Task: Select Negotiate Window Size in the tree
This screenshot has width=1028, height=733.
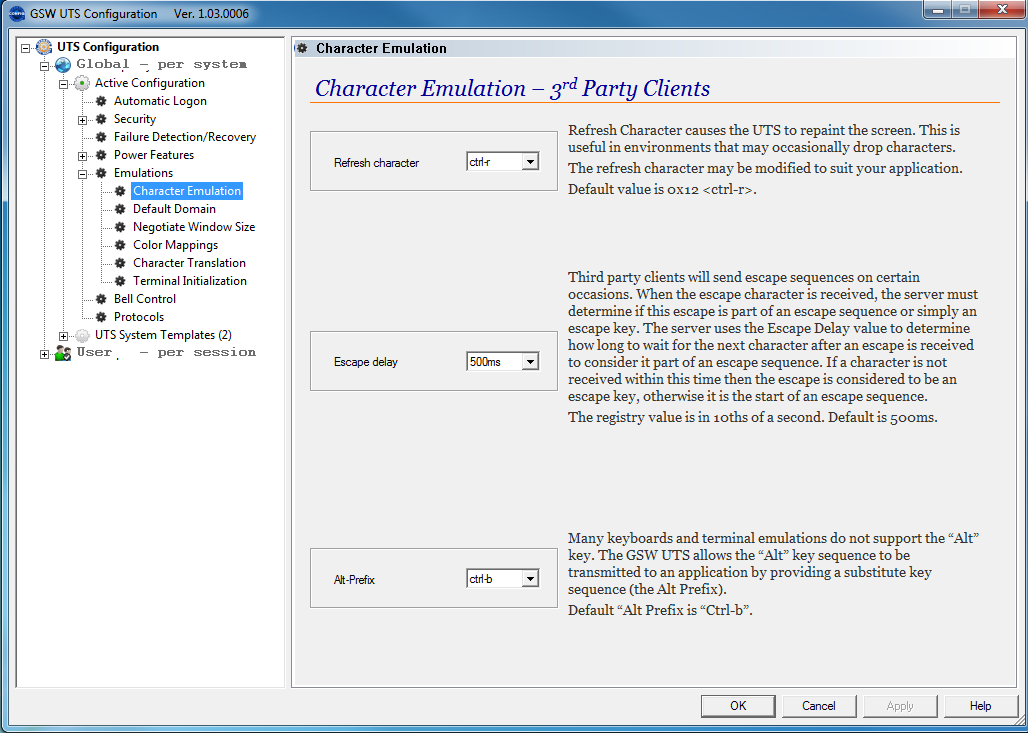Action: click(193, 227)
